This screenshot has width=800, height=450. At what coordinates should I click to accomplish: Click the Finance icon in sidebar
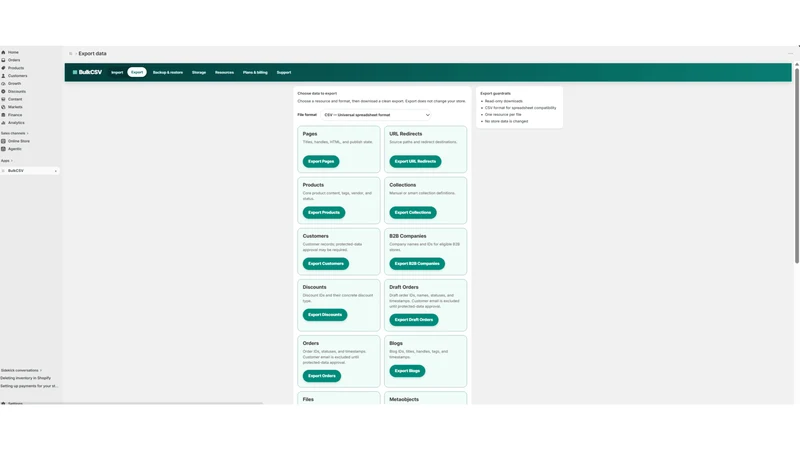(3, 115)
